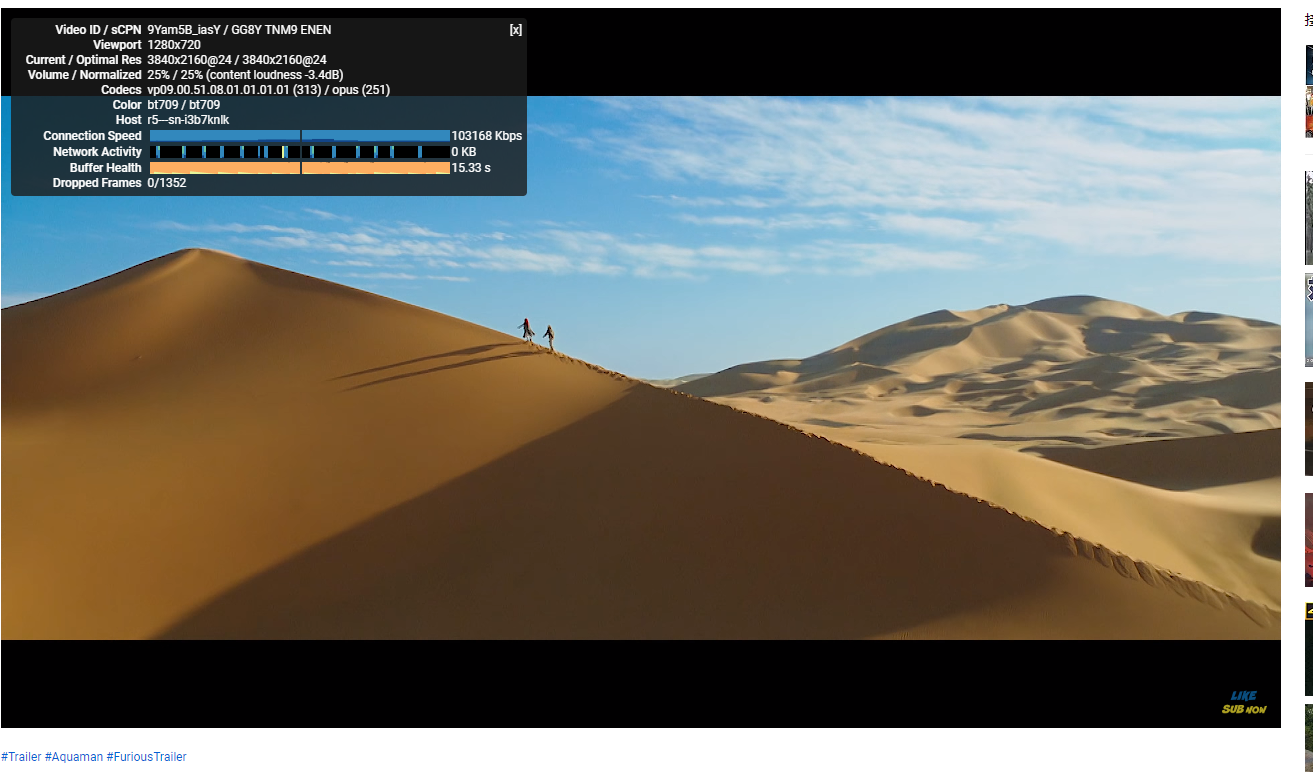
Task: Open the #Aquaman hashtag link
Action: point(74,757)
